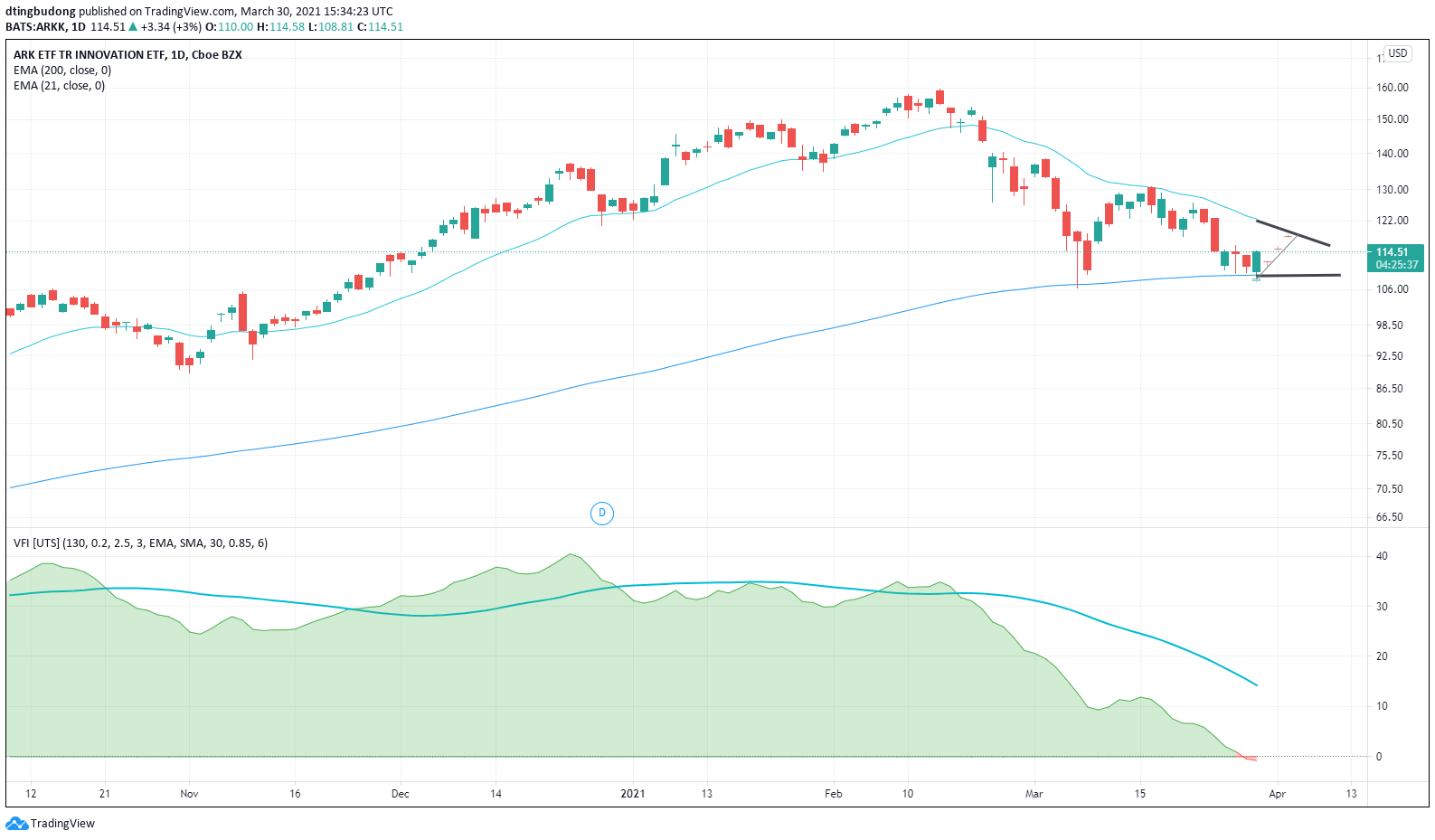Click the 20 label on VFI scale
Viewport: 1435px width, 840px height.
[1382, 656]
